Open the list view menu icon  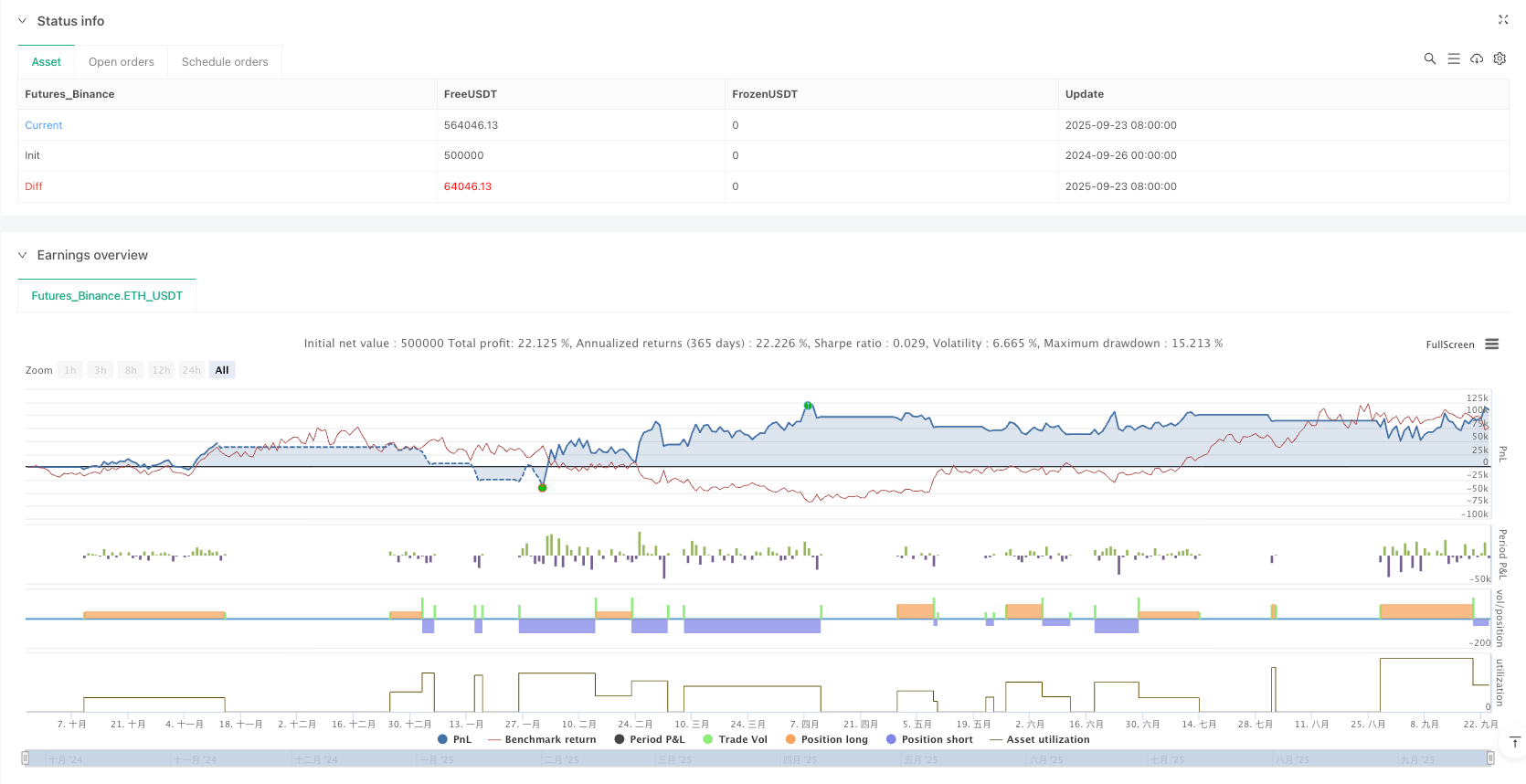(x=1453, y=58)
